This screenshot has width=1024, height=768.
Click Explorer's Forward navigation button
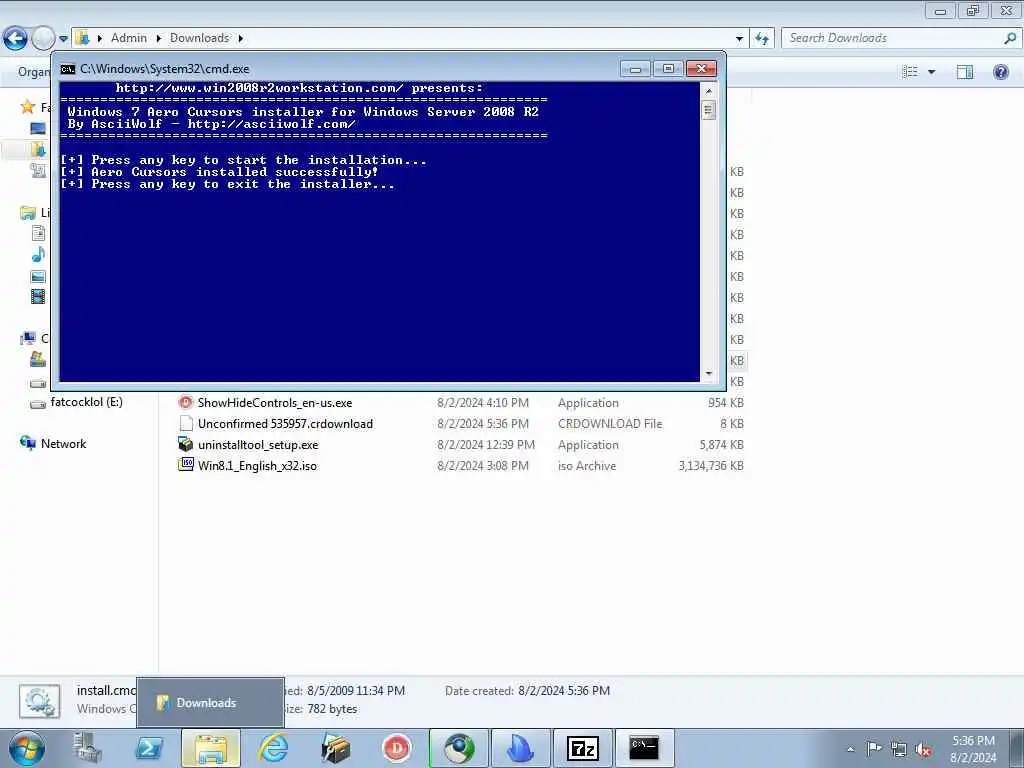click(43, 39)
